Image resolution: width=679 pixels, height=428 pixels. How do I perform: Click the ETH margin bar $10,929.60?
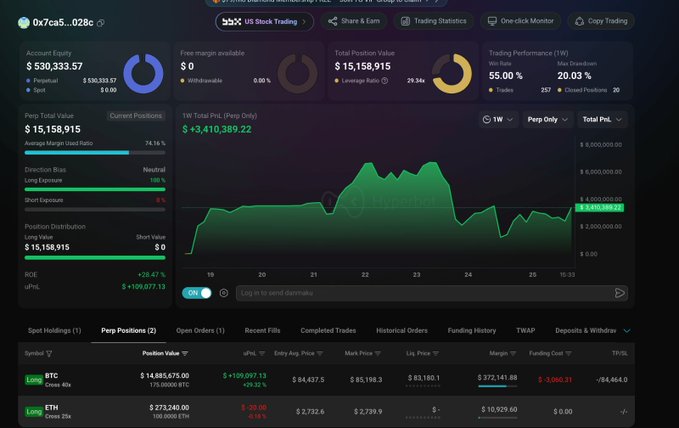click(x=497, y=418)
